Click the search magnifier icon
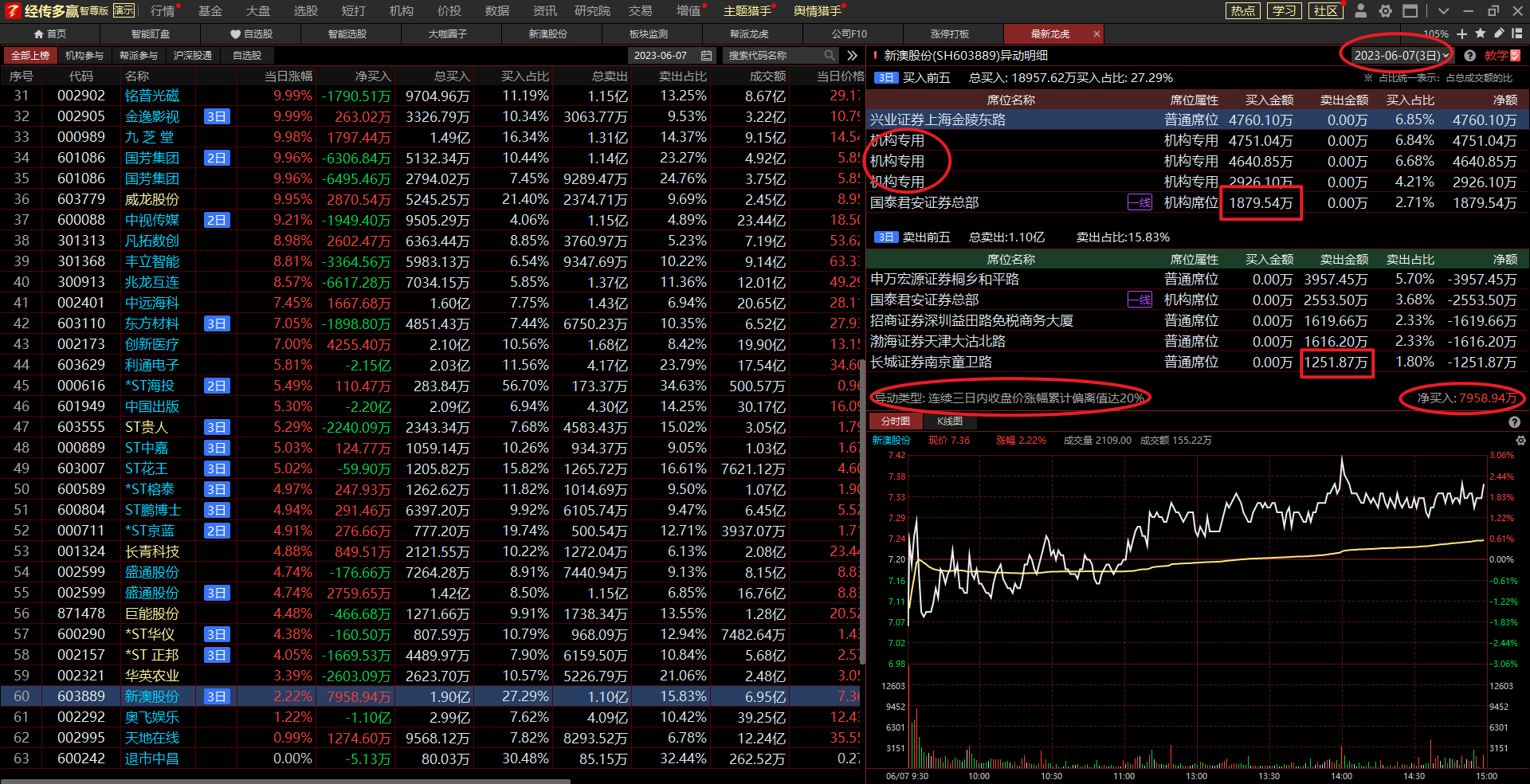 [x=830, y=56]
